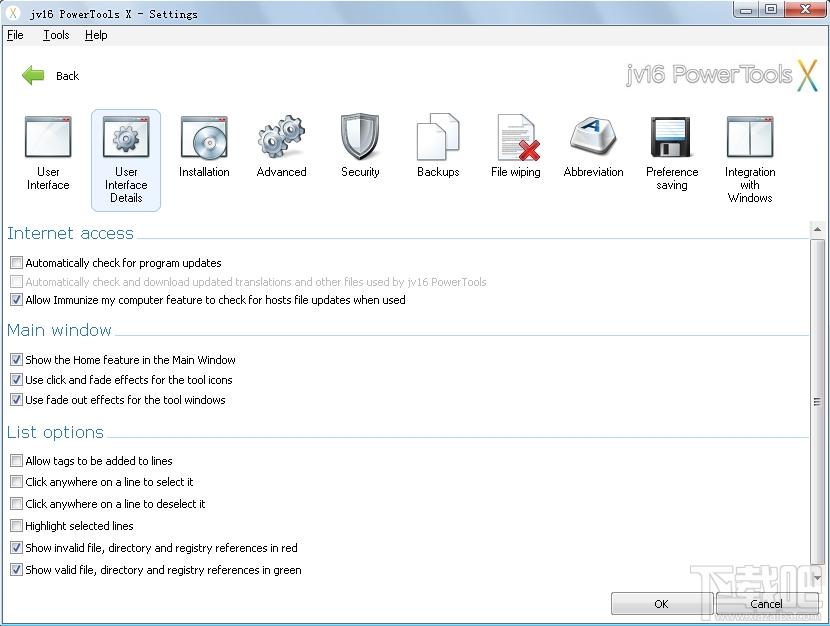The width and height of the screenshot is (830, 626).
Task: Maximize the Settings window
Action: point(771,10)
